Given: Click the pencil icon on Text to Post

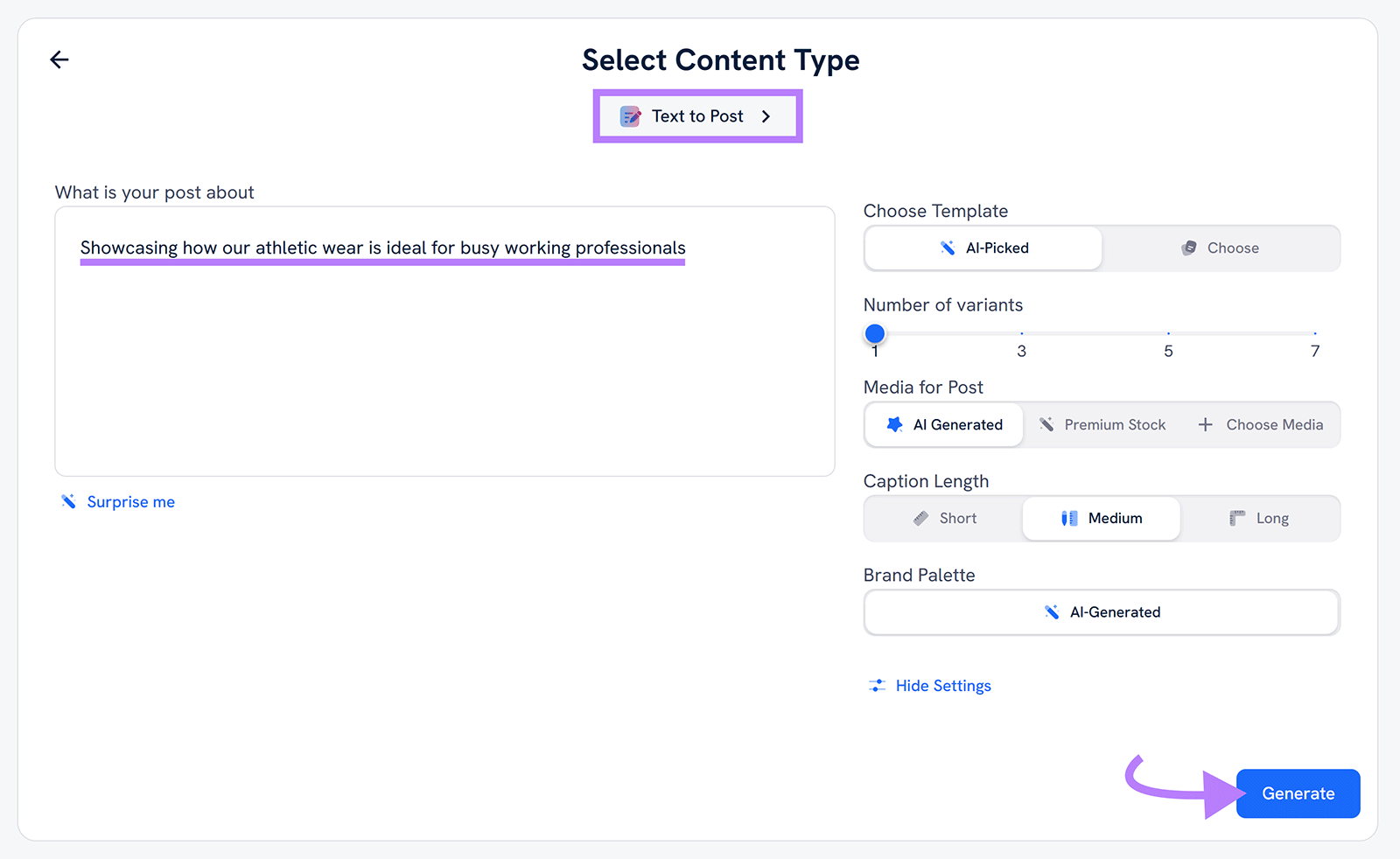Looking at the screenshot, I should click(x=629, y=115).
